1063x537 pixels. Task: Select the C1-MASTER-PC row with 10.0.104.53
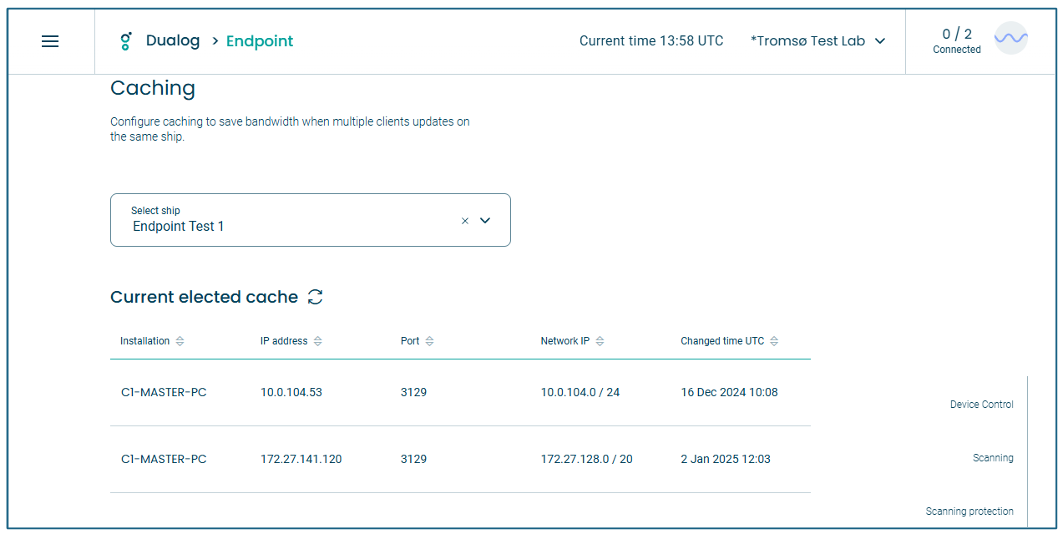click(x=460, y=393)
